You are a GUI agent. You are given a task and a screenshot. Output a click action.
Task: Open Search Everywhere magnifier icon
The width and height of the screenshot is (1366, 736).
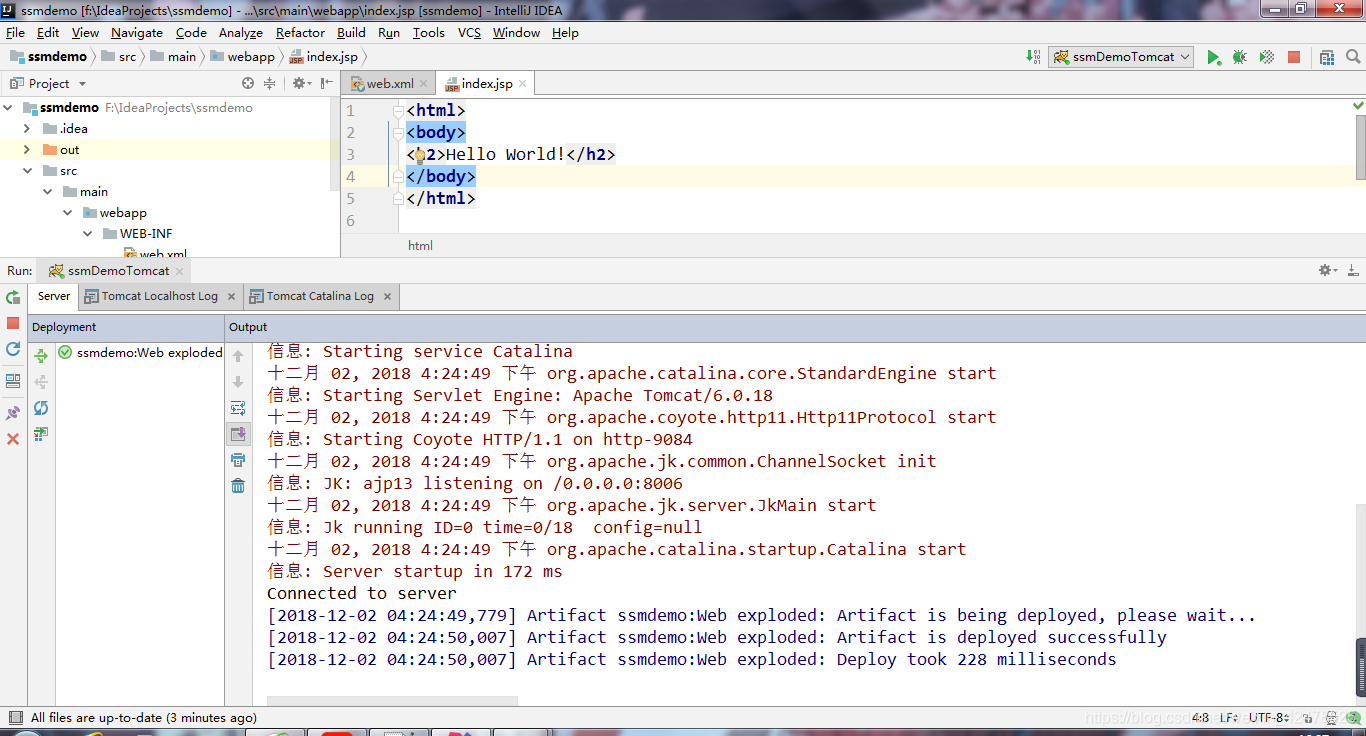coord(1352,57)
